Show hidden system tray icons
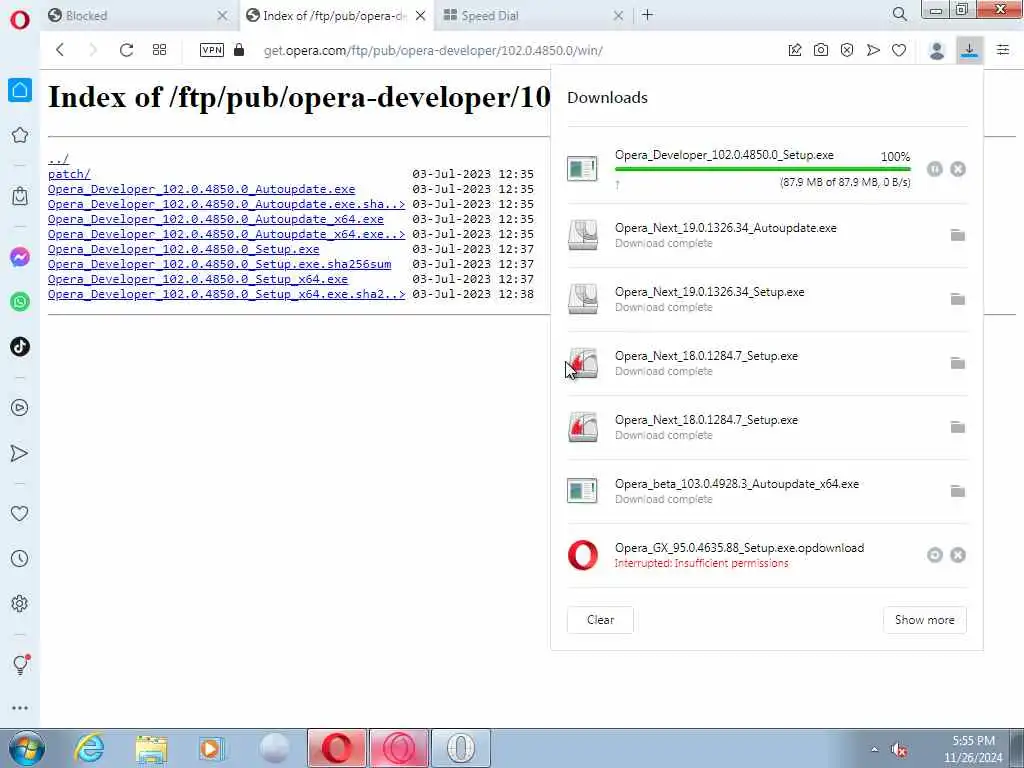Image resolution: width=1024 pixels, height=768 pixels. click(x=874, y=749)
